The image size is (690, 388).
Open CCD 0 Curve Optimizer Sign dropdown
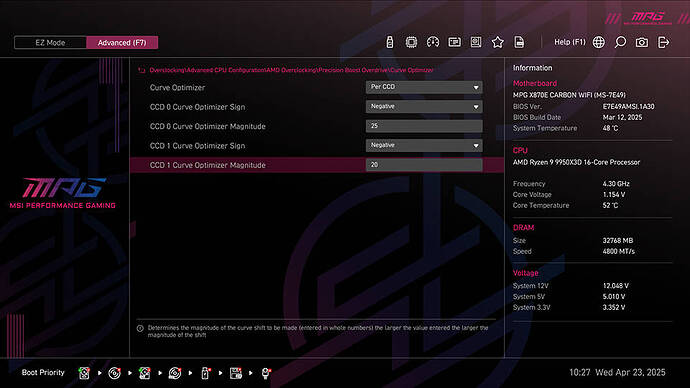424,106
